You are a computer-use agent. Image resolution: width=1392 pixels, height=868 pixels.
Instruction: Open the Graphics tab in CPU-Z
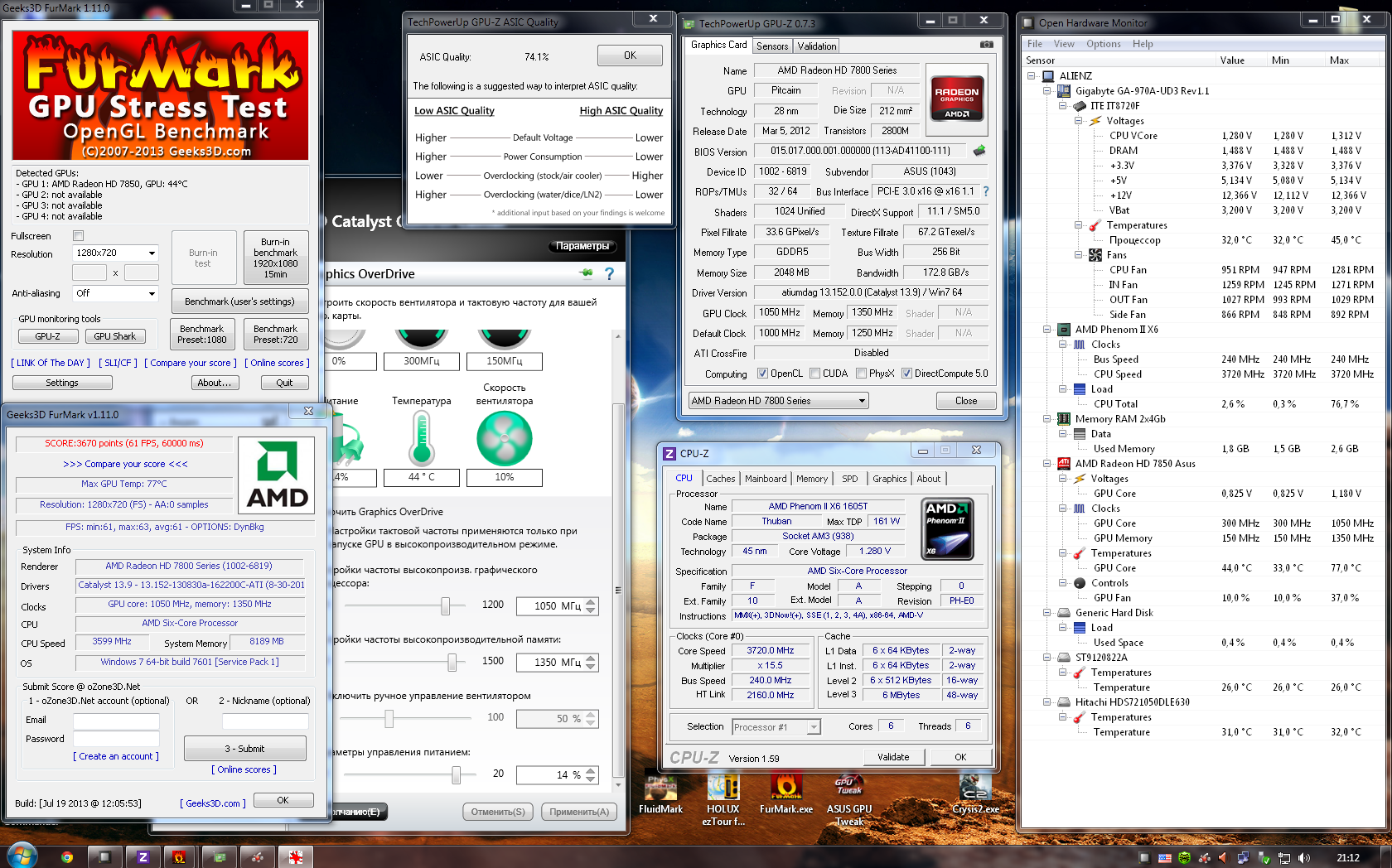[x=890, y=479]
